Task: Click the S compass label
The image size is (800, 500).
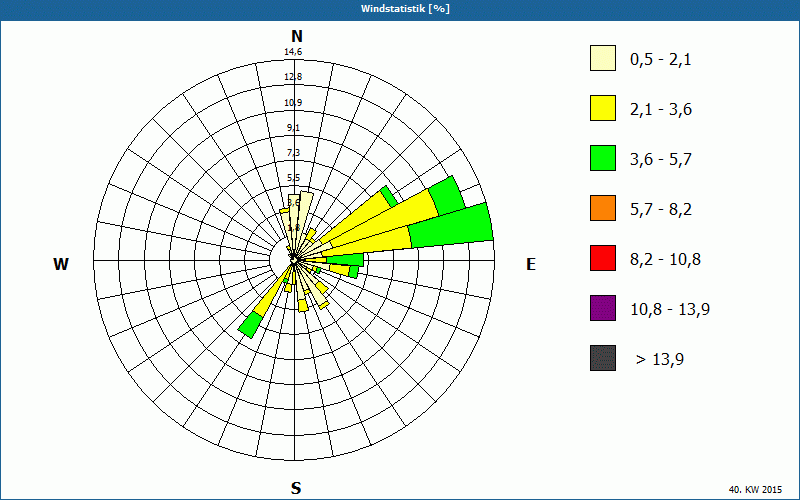Action: pyautogui.click(x=296, y=488)
